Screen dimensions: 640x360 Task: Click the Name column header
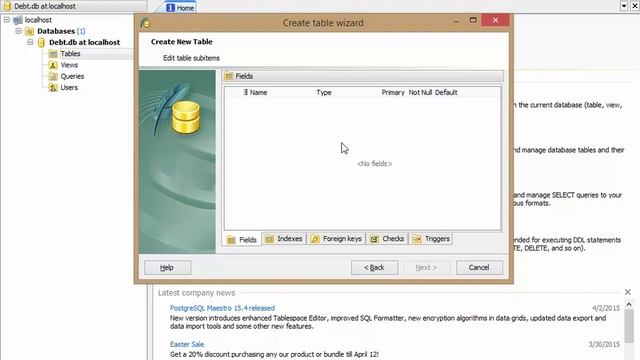pos(258,93)
